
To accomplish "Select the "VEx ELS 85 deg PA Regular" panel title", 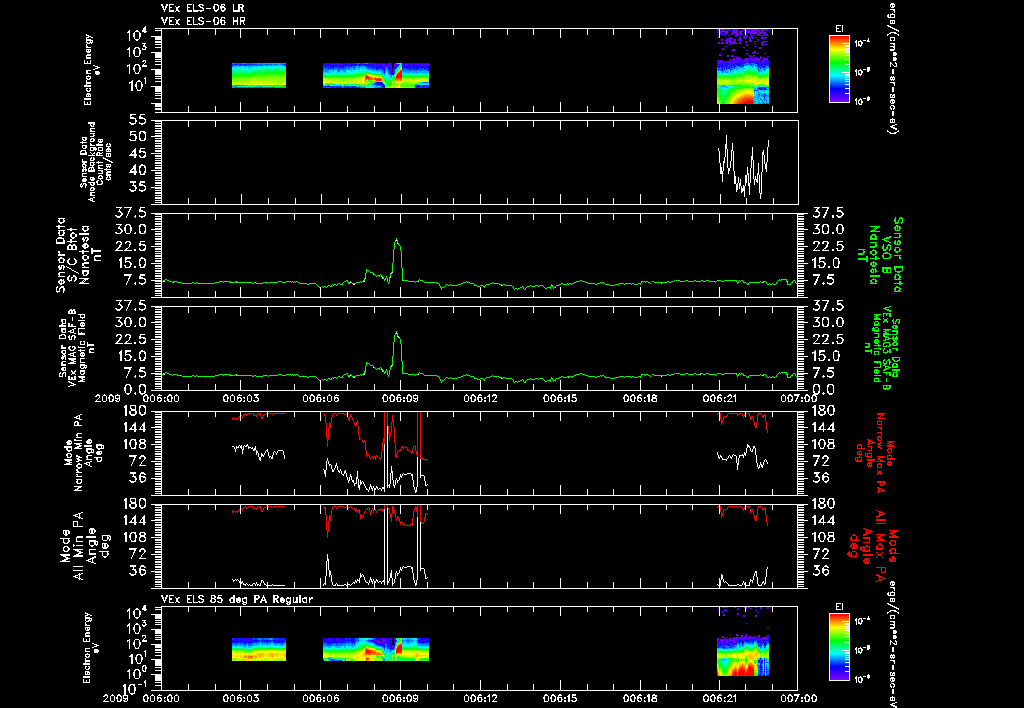I will 236,599.
